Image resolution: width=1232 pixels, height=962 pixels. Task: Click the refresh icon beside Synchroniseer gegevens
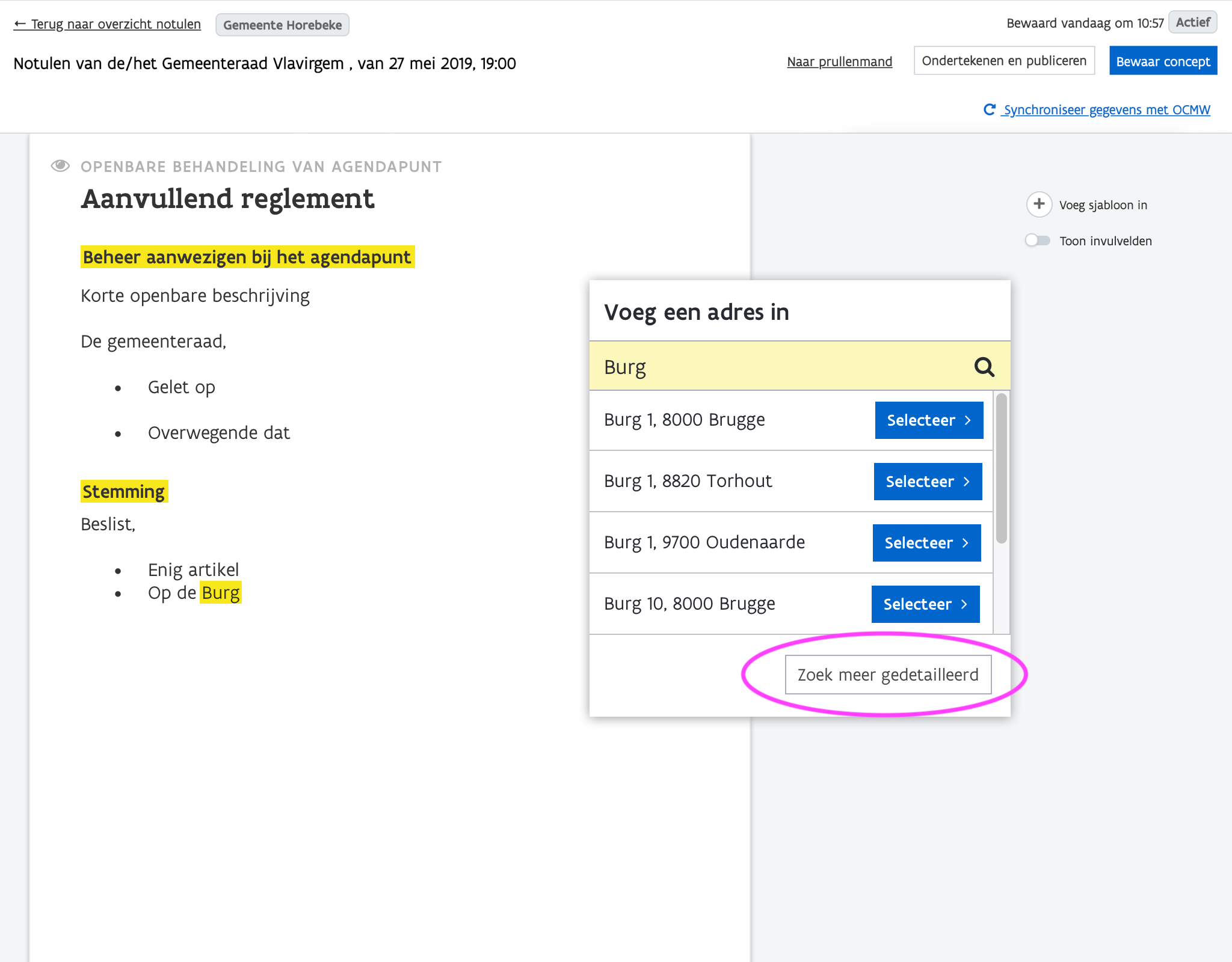pos(989,109)
